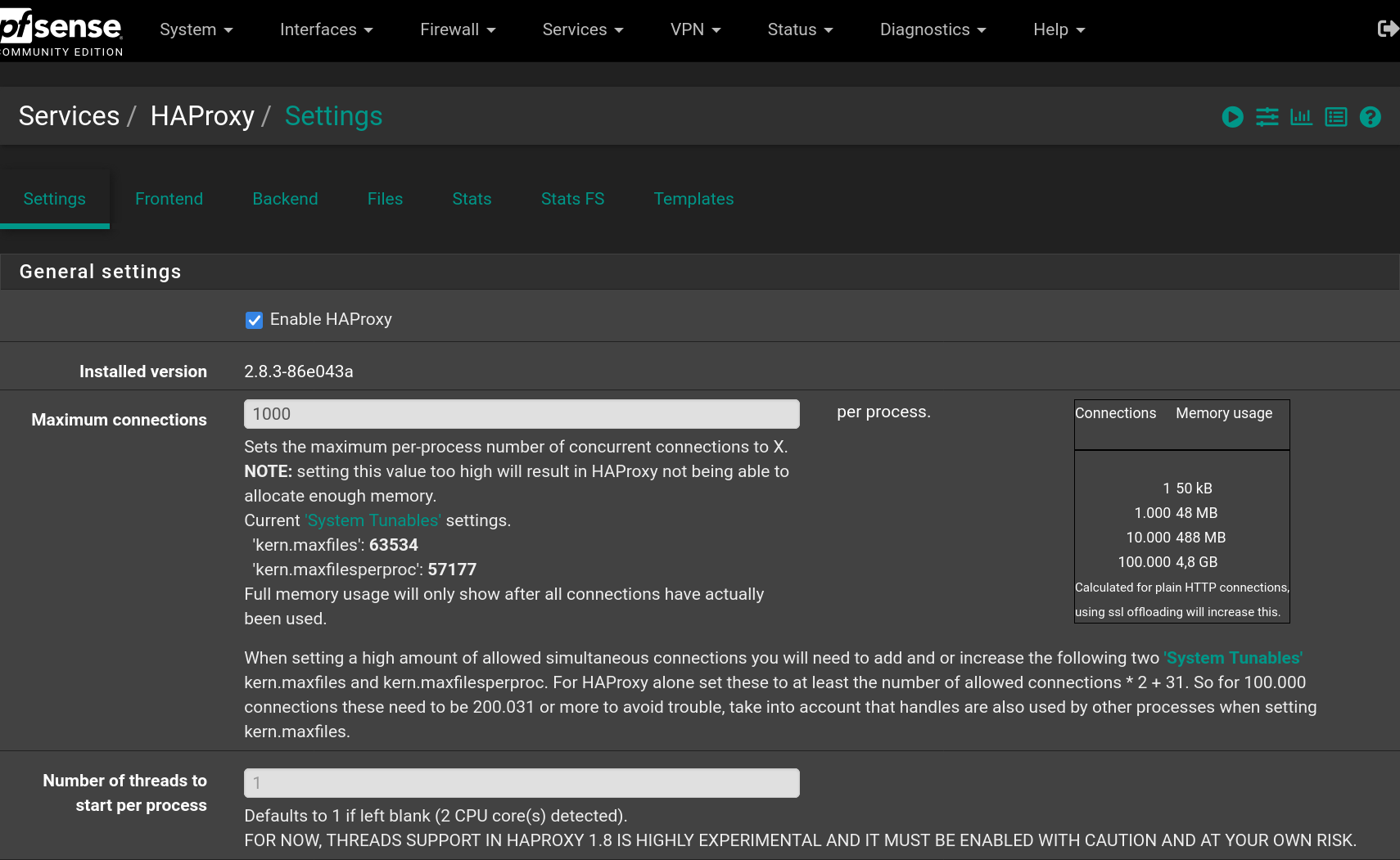1400x860 pixels.
Task: Open the Stats tab
Action: click(x=472, y=199)
